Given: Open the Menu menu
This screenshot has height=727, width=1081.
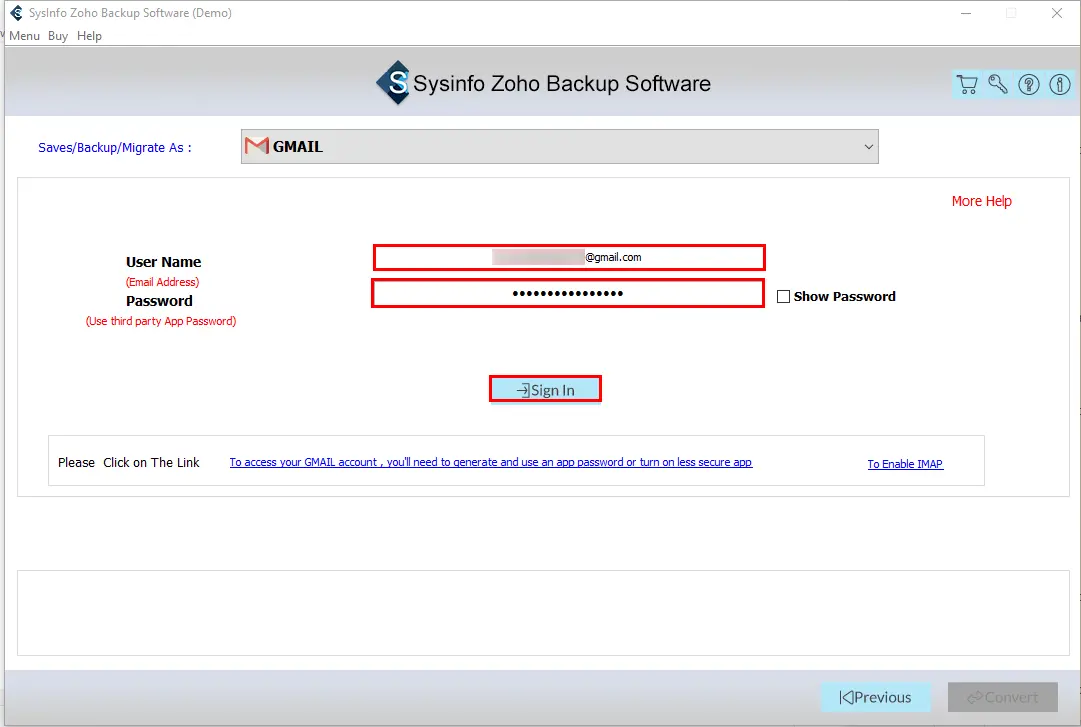Looking at the screenshot, I should 24,36.
